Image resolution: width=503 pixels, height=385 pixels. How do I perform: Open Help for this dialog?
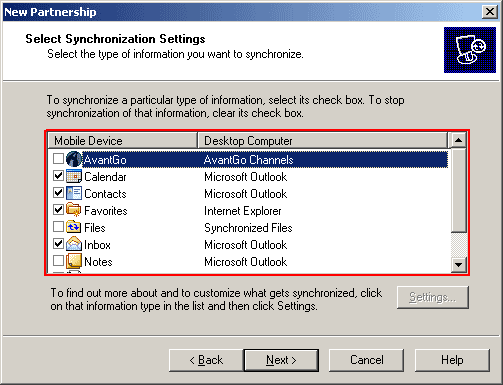(x=452, y=360)
